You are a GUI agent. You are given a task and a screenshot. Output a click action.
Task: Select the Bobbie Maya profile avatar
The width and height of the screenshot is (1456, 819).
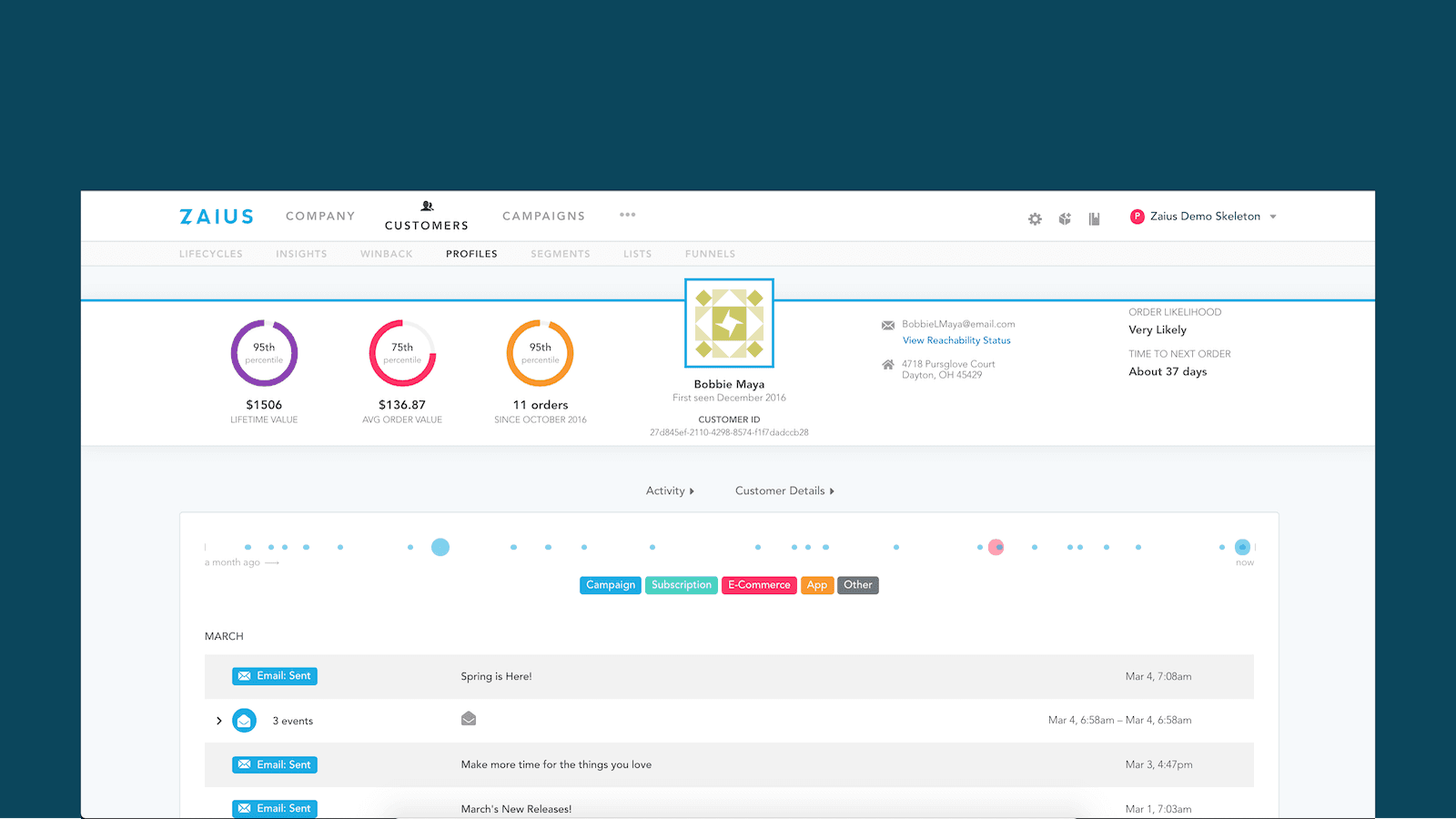729,323
